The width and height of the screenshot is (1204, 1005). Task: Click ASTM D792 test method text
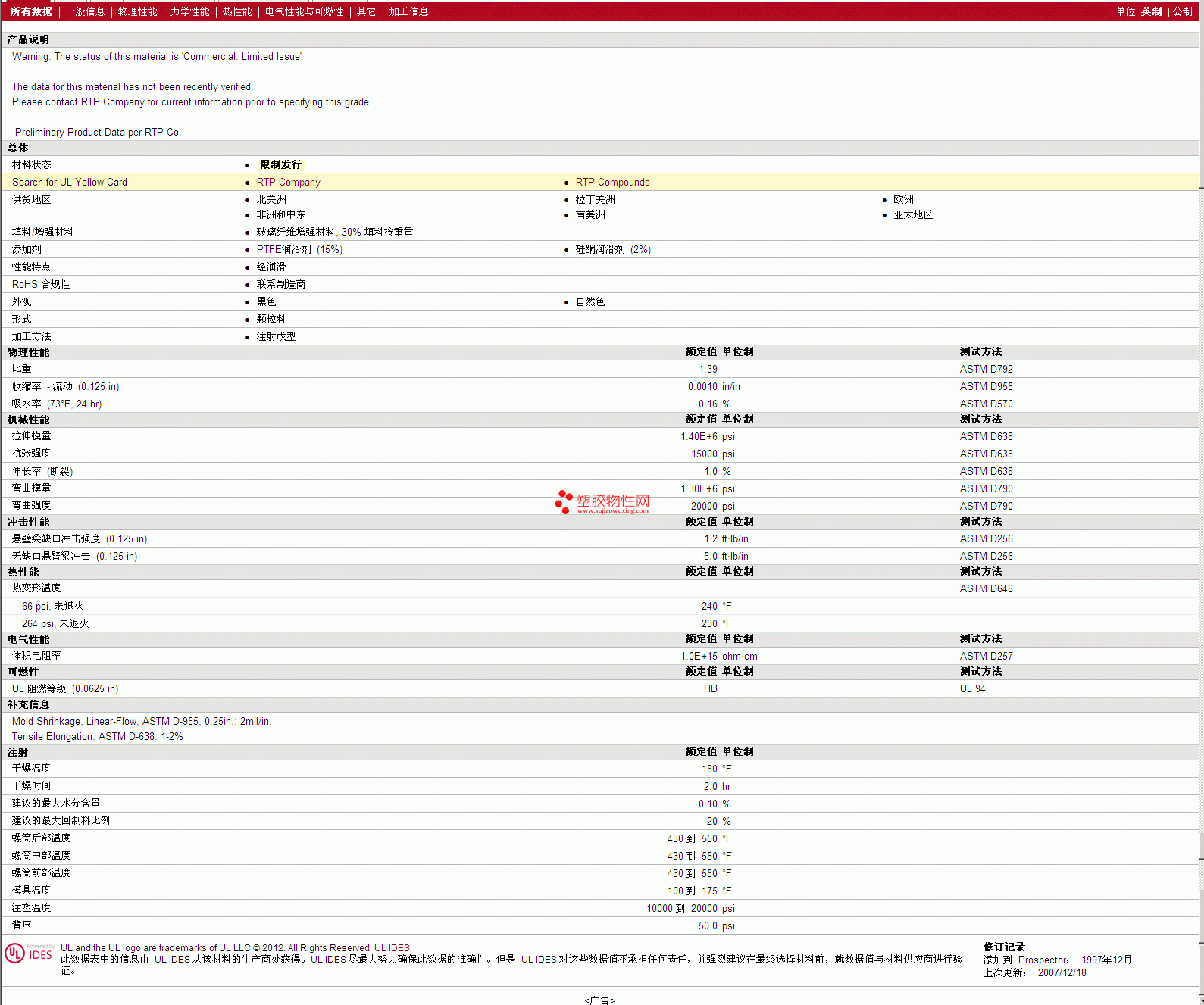pos(986,370)
